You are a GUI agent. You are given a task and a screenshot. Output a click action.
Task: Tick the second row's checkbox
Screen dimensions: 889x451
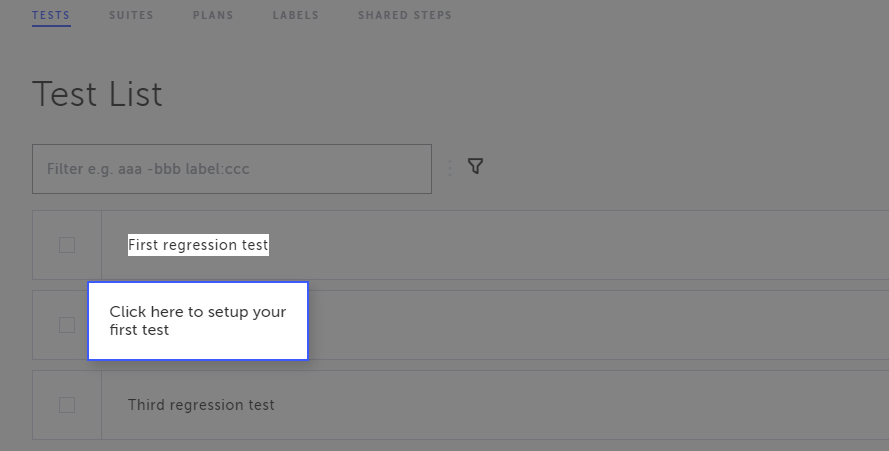click(67, 325)
